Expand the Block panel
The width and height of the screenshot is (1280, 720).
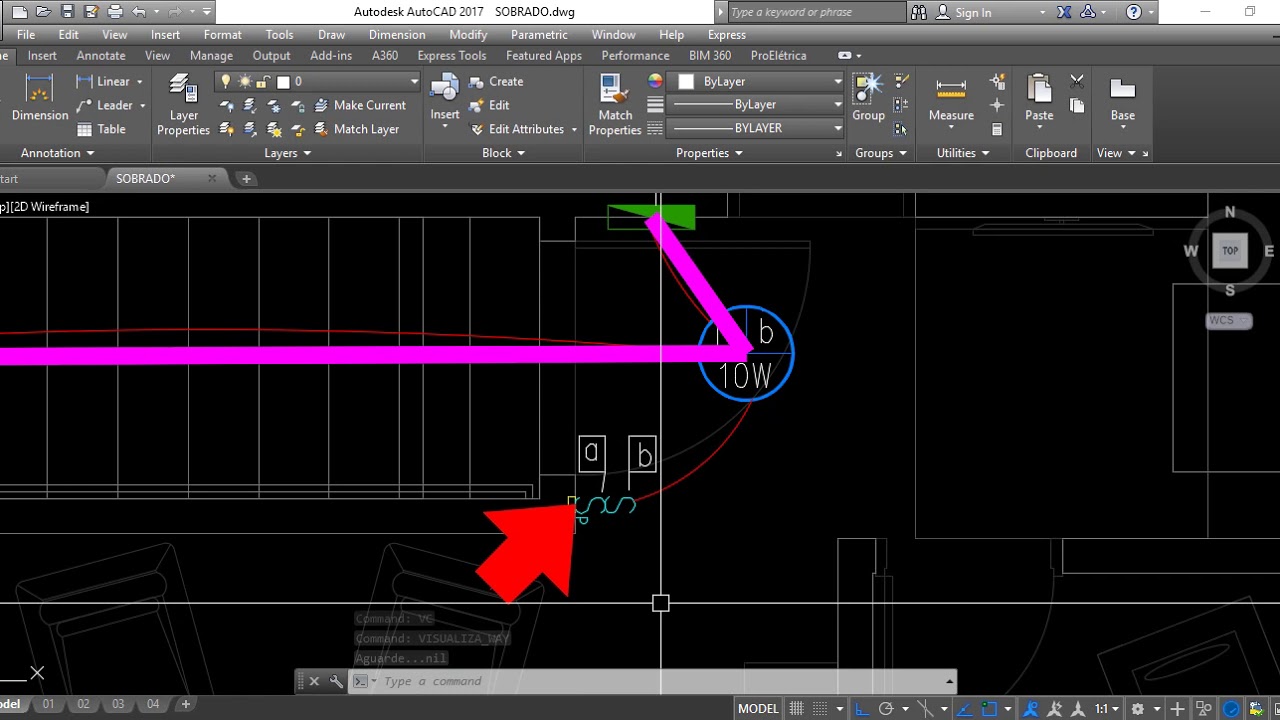503,153
